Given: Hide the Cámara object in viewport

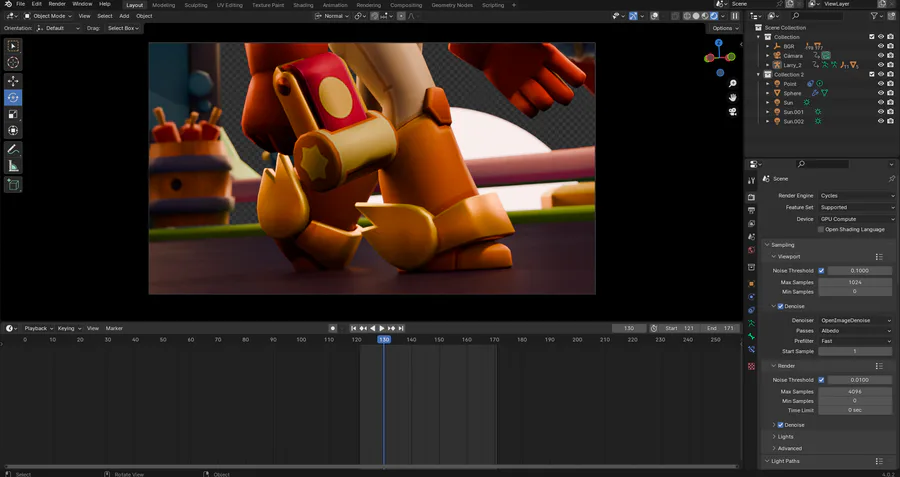Looking at the screenshot, I should 881,56.
